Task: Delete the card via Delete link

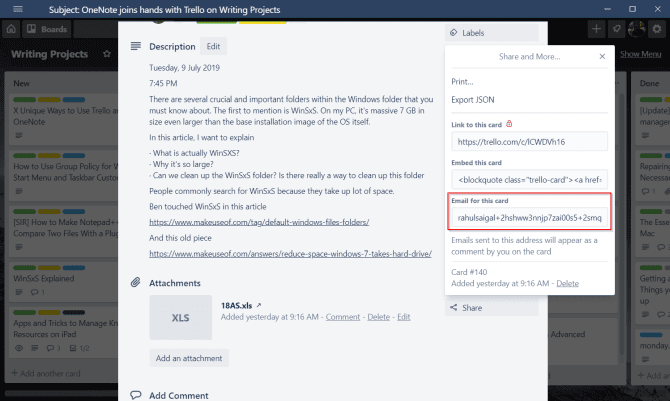Action: 567,283
